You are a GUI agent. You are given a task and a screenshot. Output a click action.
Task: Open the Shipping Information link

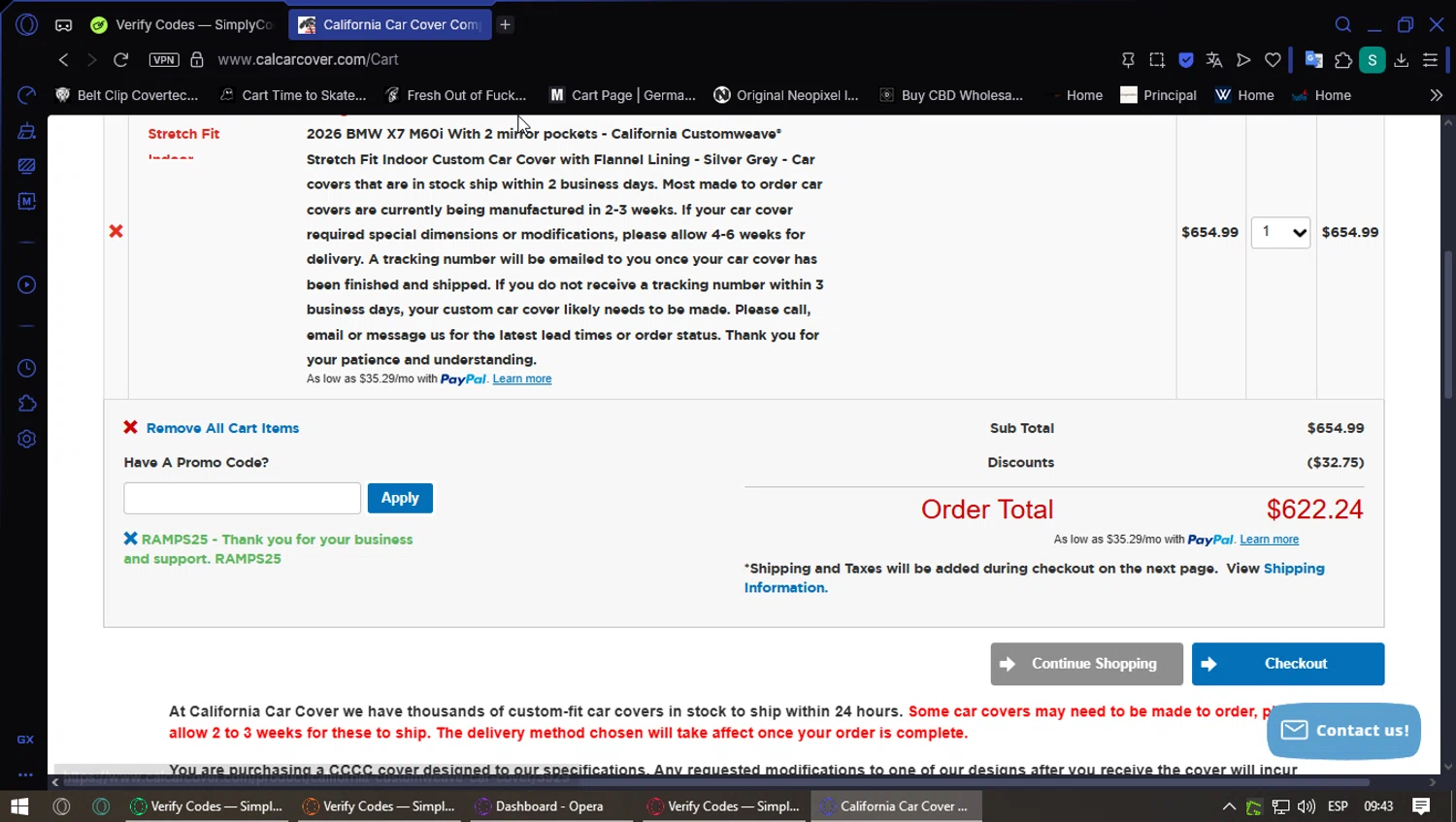click(x=1035, y=578)
